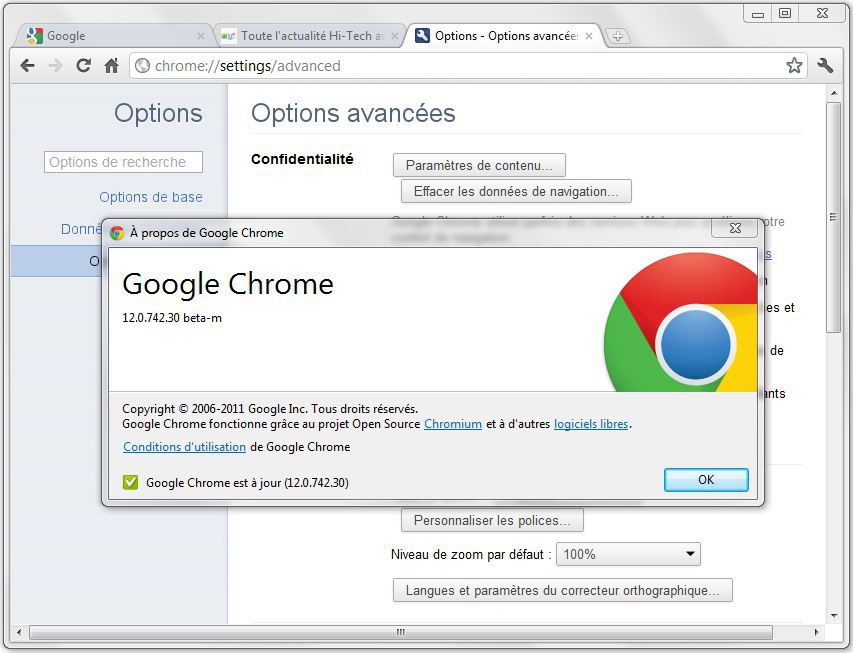Viewport: 853px width, 653px height.
Task: Click the horizontal scrollbar right arrow
Action: (x=816, y=632)
